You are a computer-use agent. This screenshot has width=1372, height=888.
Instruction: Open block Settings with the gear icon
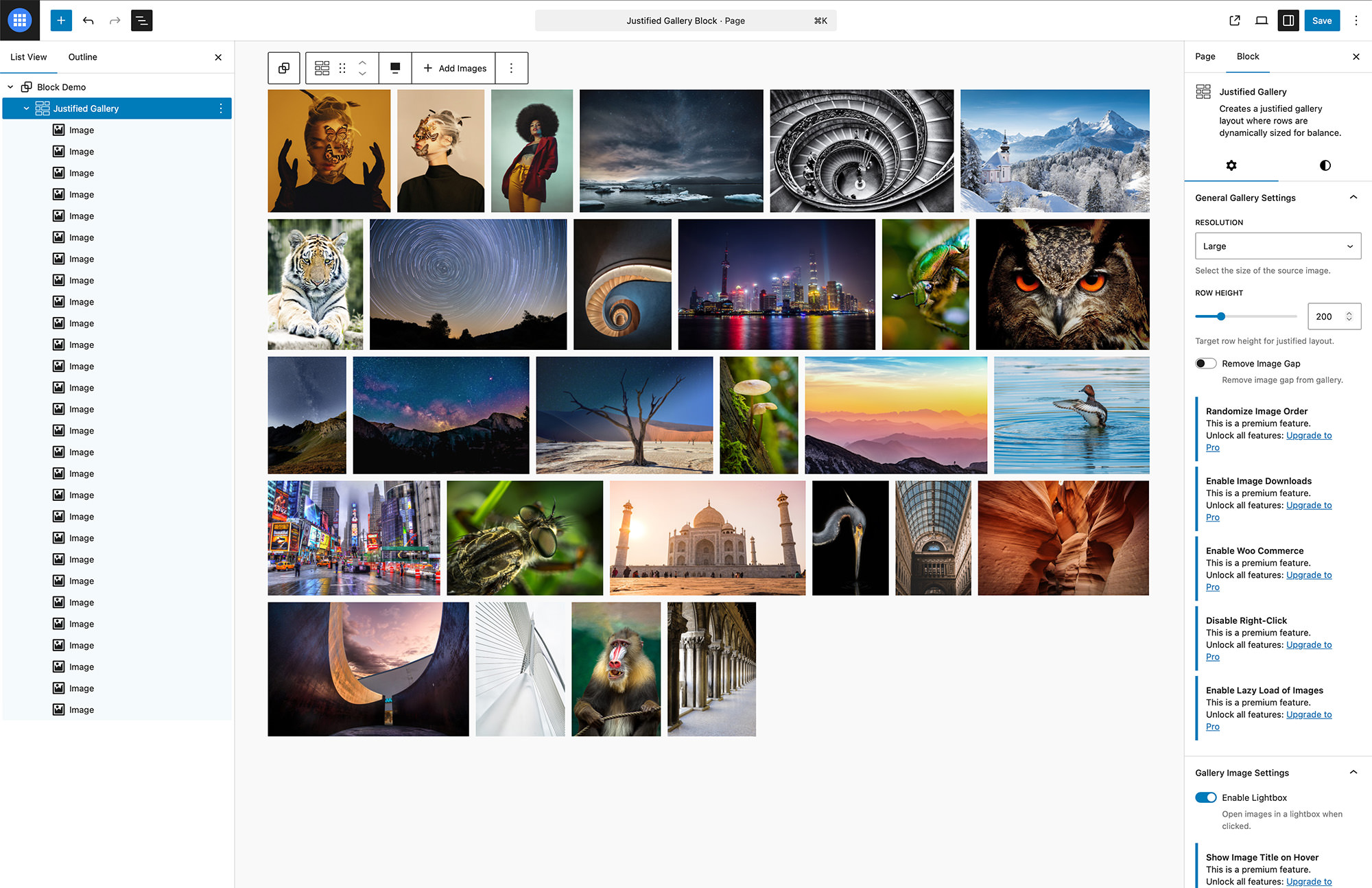click(x=1231, y=165)
